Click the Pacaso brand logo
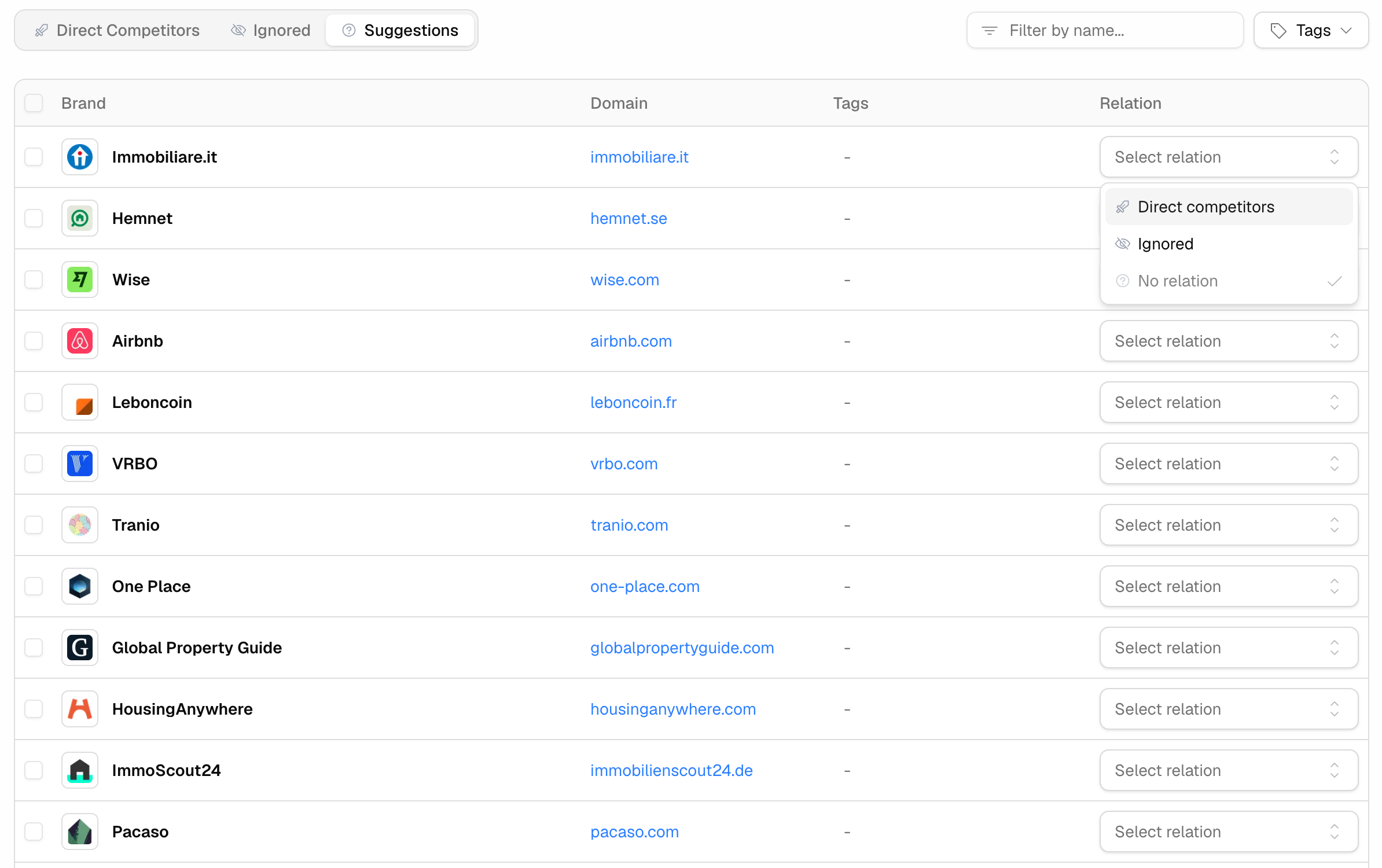 coord(80,832)
